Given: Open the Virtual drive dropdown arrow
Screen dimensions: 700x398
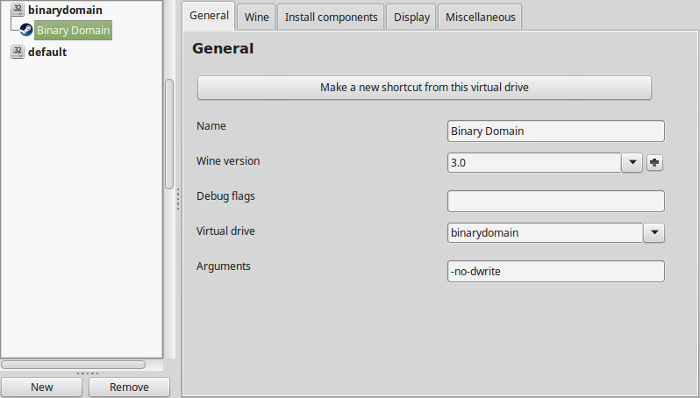Looking at the screenshot, I should tap(654, 232).
